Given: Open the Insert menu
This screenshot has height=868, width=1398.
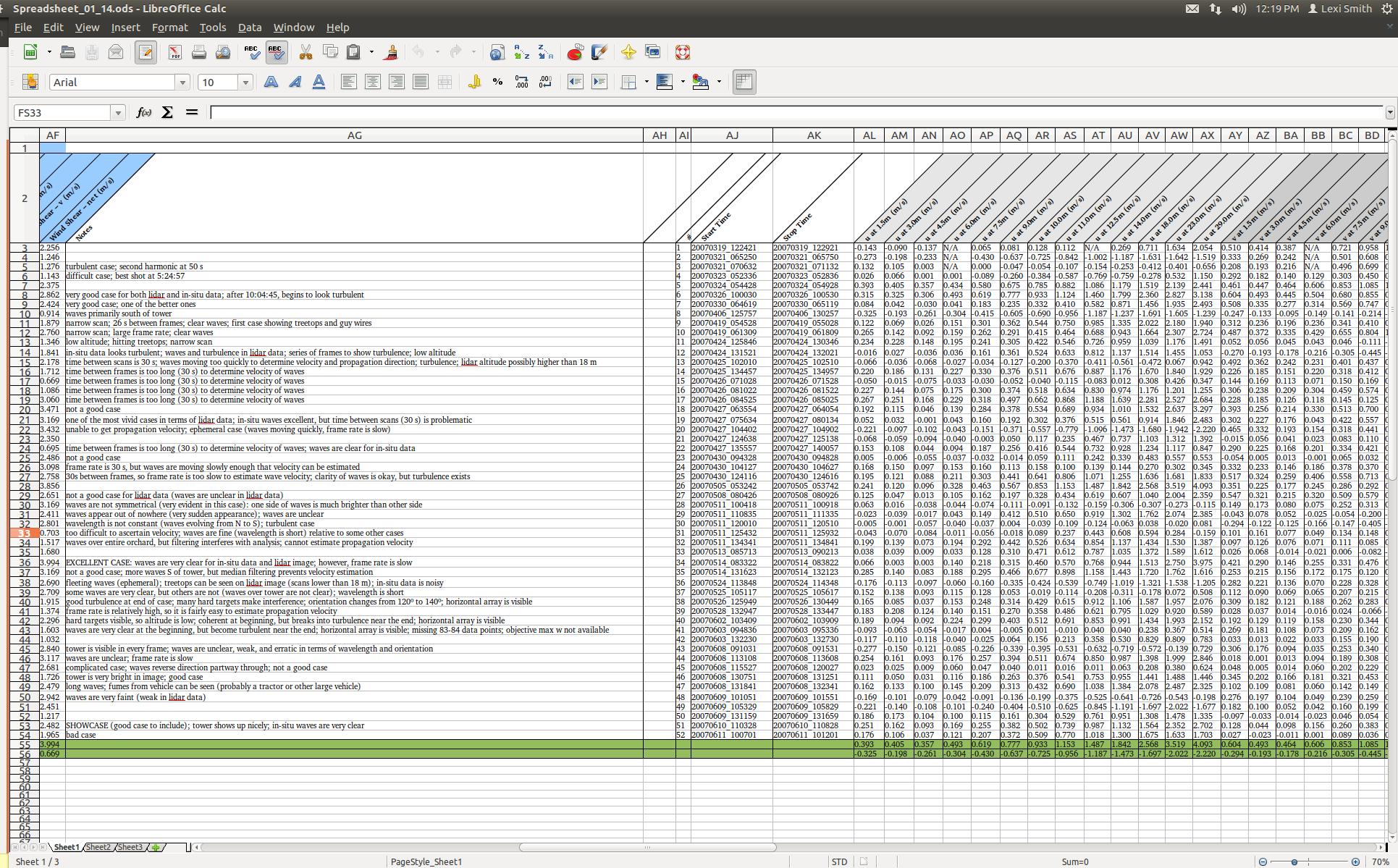Looking at the screenshot, I should point(125,28).
